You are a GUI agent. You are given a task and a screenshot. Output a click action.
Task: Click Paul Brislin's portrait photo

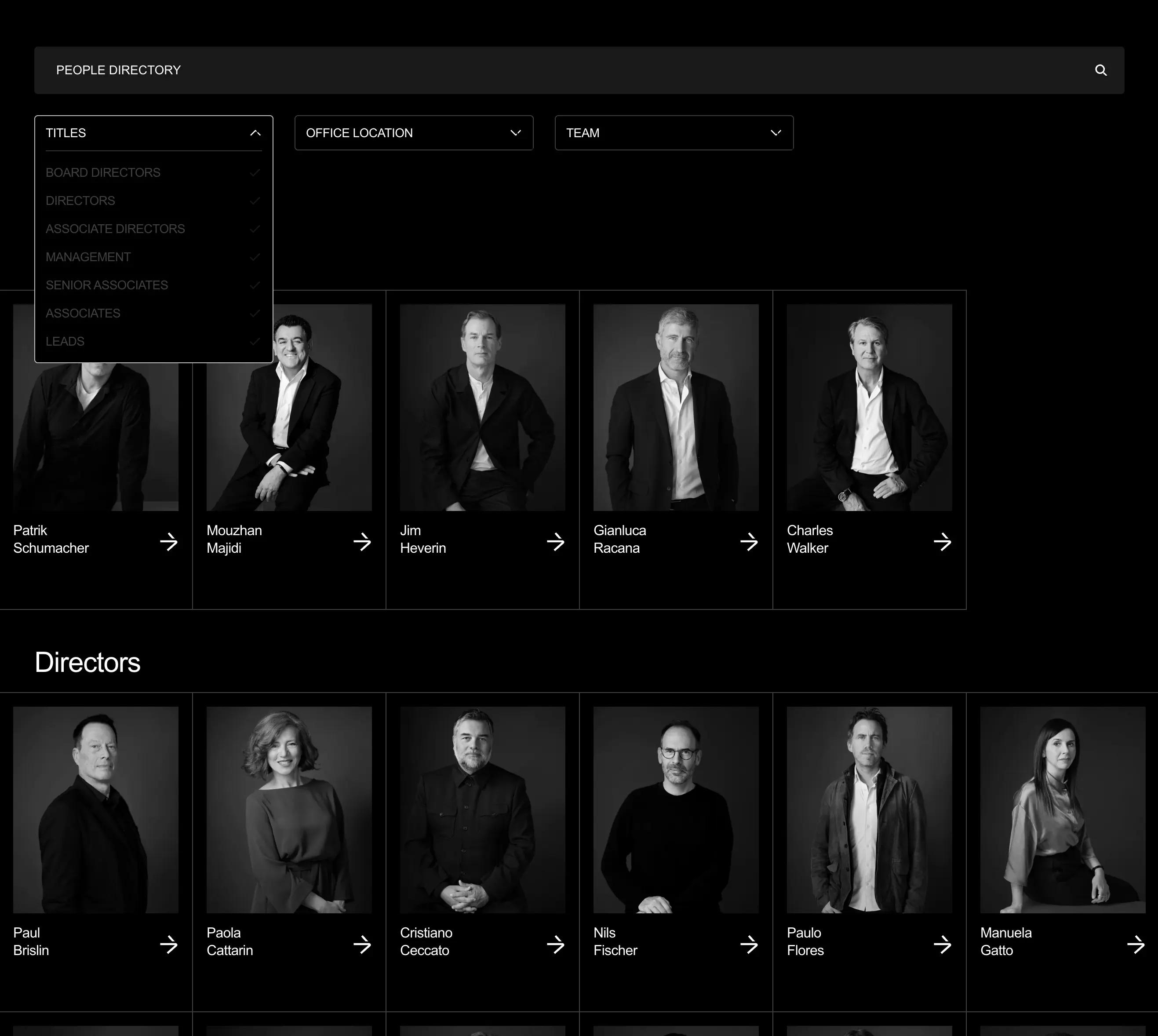[95, 810]
